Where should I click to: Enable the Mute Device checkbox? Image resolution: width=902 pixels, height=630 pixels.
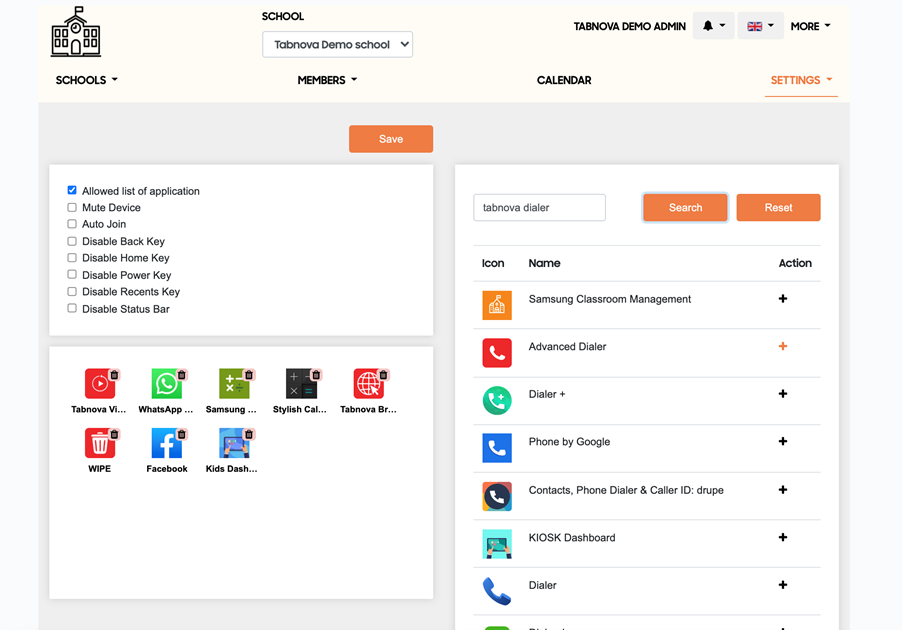pos(72,207)
